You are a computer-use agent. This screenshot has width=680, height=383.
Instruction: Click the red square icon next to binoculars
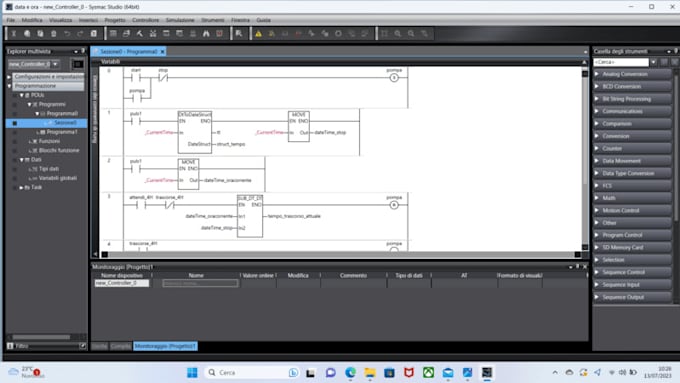pyautogui.click(x=219, y=33)
